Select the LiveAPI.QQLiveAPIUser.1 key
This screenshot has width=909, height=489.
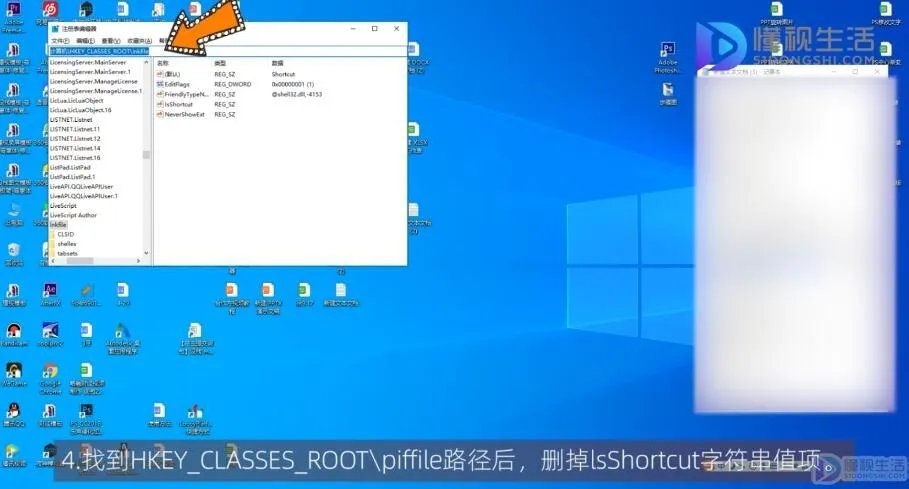pos(83,196)
